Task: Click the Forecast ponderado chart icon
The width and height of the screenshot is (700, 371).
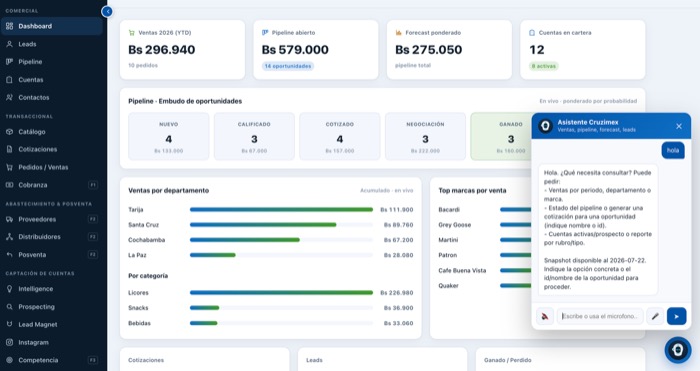Action: (399, 33)
